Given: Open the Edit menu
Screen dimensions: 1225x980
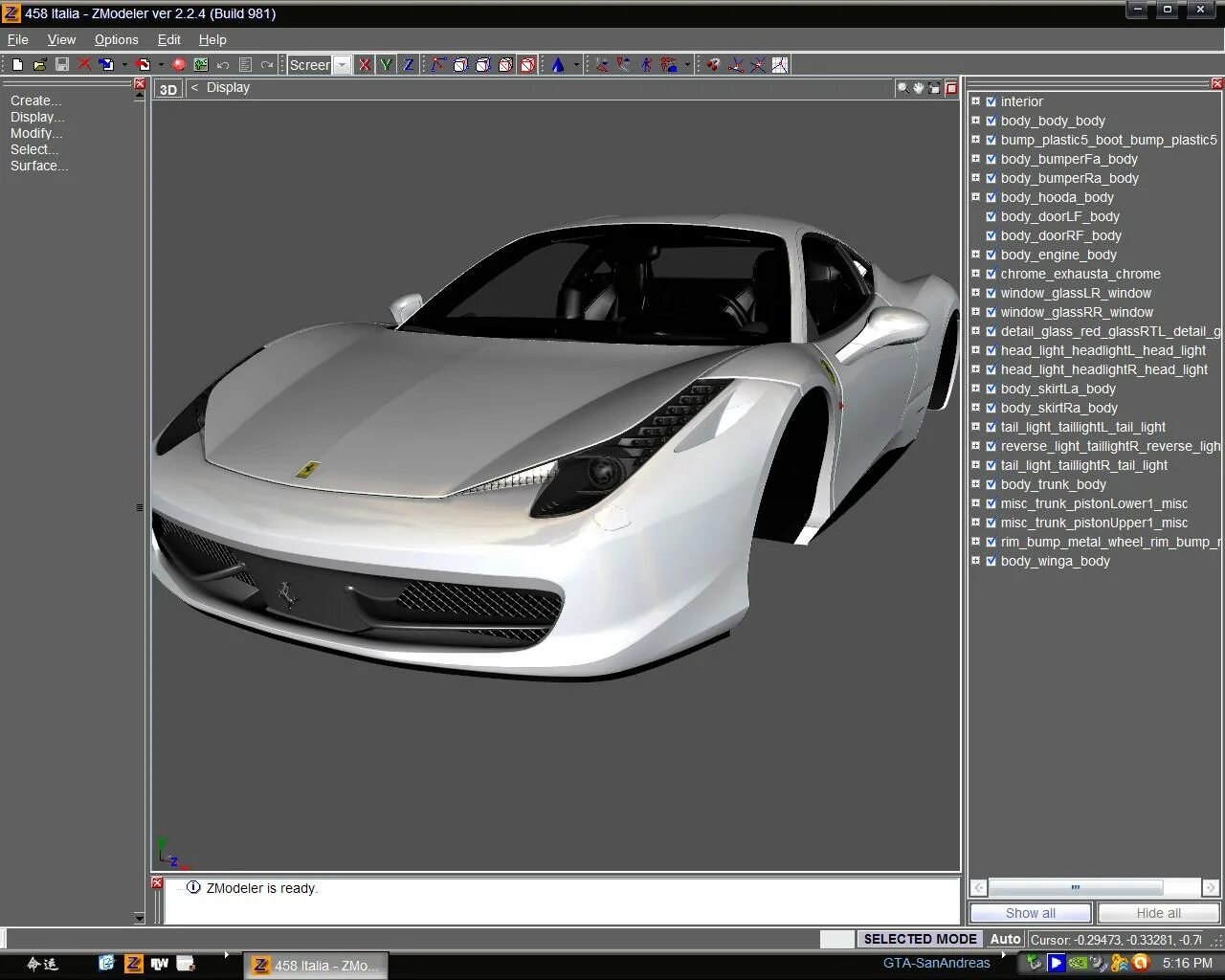Looking at the screenshot, I should click(169, 39).
